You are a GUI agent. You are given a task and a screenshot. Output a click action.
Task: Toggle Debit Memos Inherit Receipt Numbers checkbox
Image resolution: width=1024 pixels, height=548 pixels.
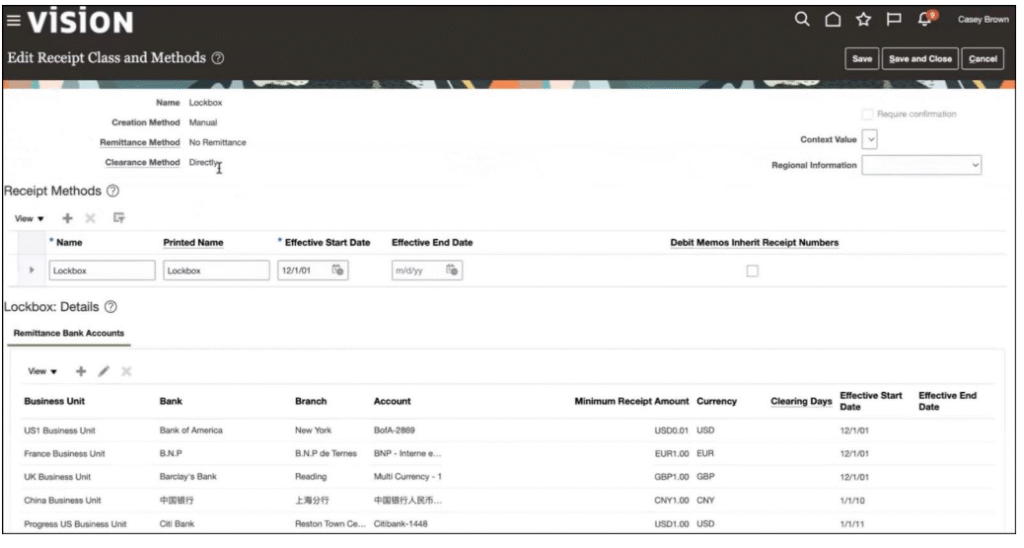pyautogui.click(x=753, y=271)
